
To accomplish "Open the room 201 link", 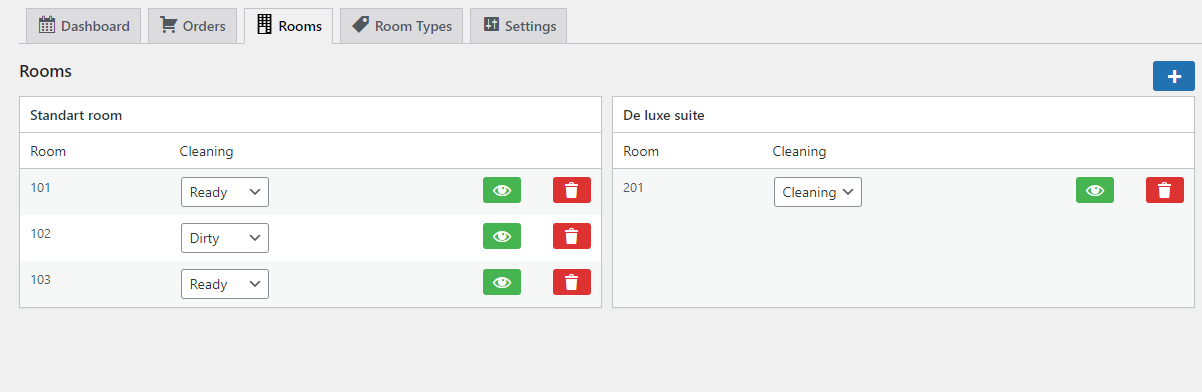I will [634, 188].
